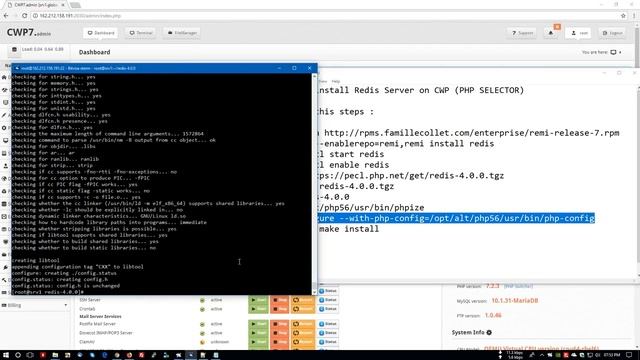This screenshot has height=360, width=640.
Task: Click Start for ClamAV
Action: 258,342
